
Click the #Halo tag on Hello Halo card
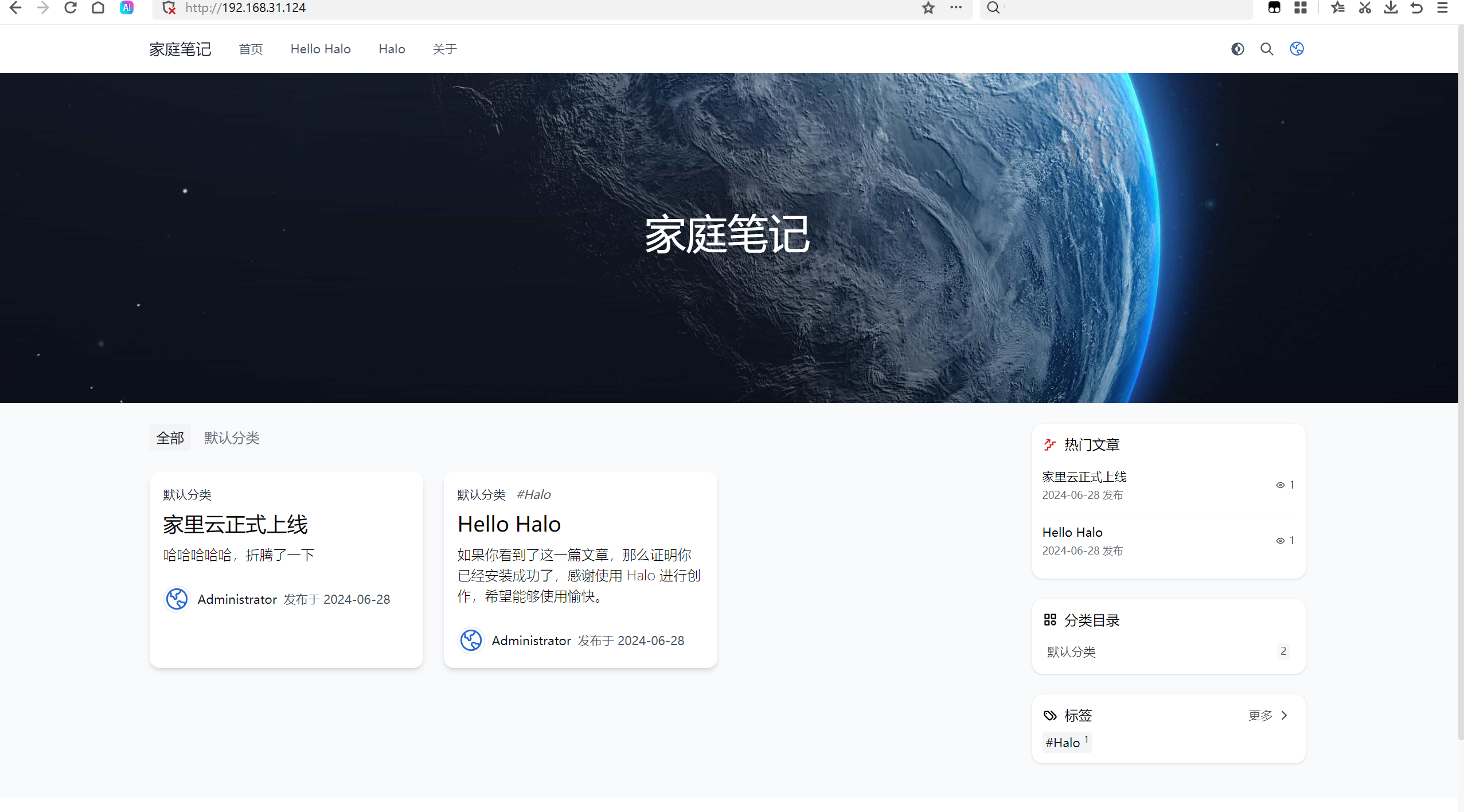point(533,495)
